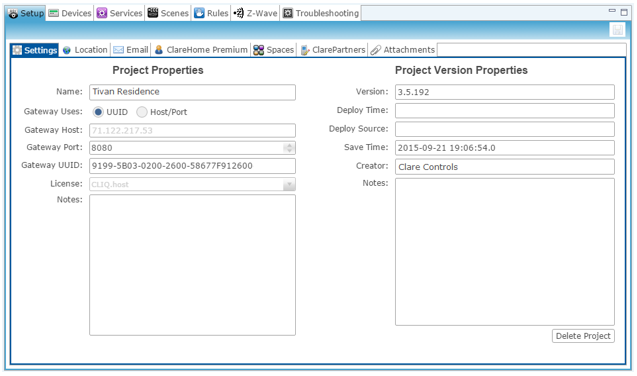This screenshot has width=637, height=376.
Task: Click the Deploy Time field
Action: (x=505, y=110)
